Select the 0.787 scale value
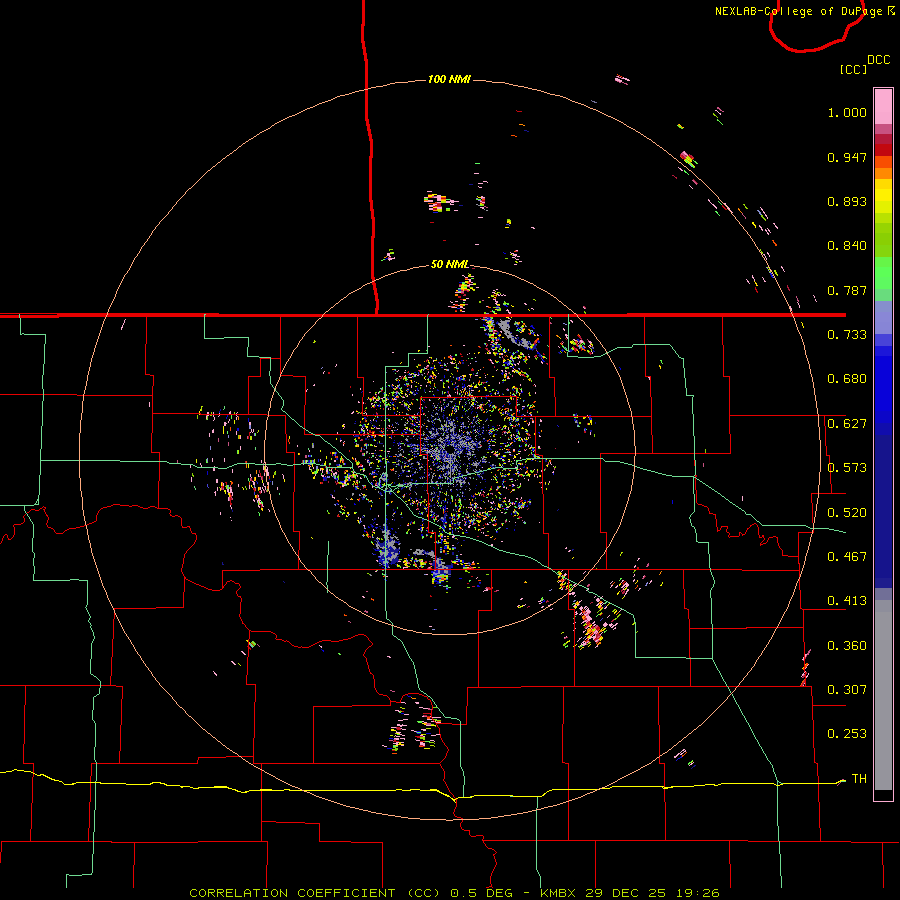900x900 pixels. (x=847, y=290)
